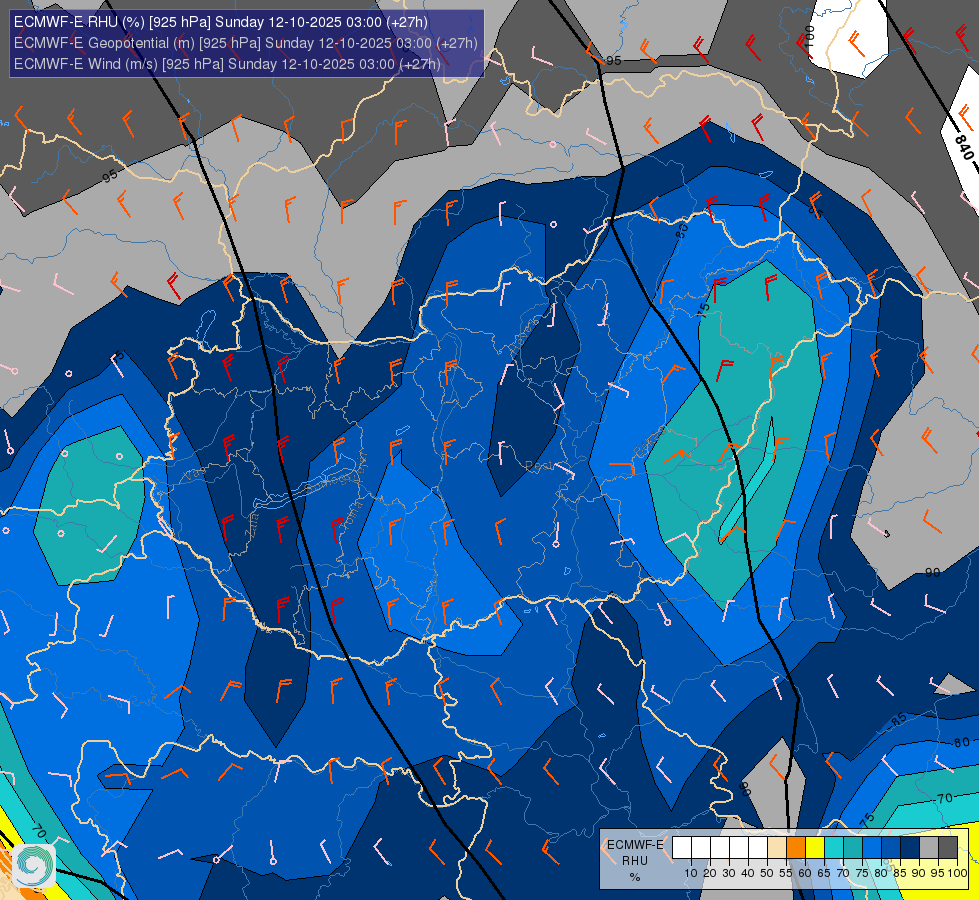Pick the yellow 60–65 legend swatch
Viewport: 979px width, 900px height.
[x=815, y=848]
